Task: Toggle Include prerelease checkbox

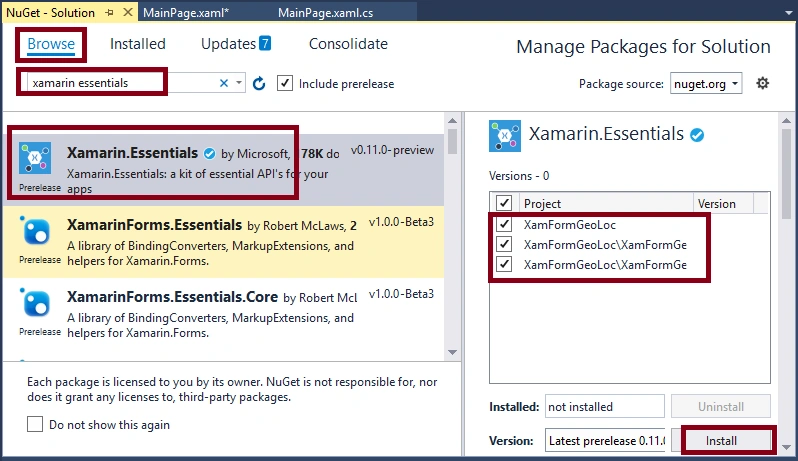Action: point(285,83)
